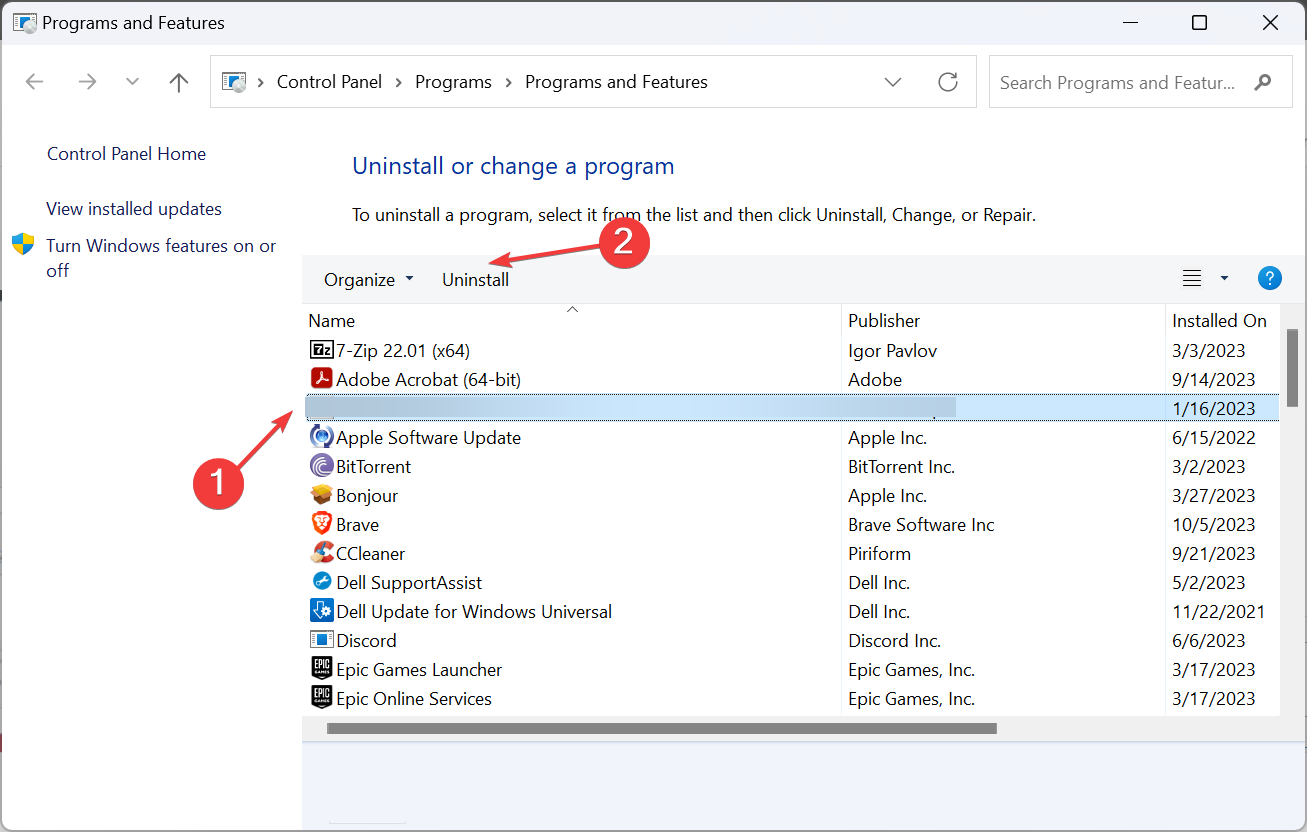Click the search magnifier icon
1307x832 pixels.
[x=1263, y=82]
